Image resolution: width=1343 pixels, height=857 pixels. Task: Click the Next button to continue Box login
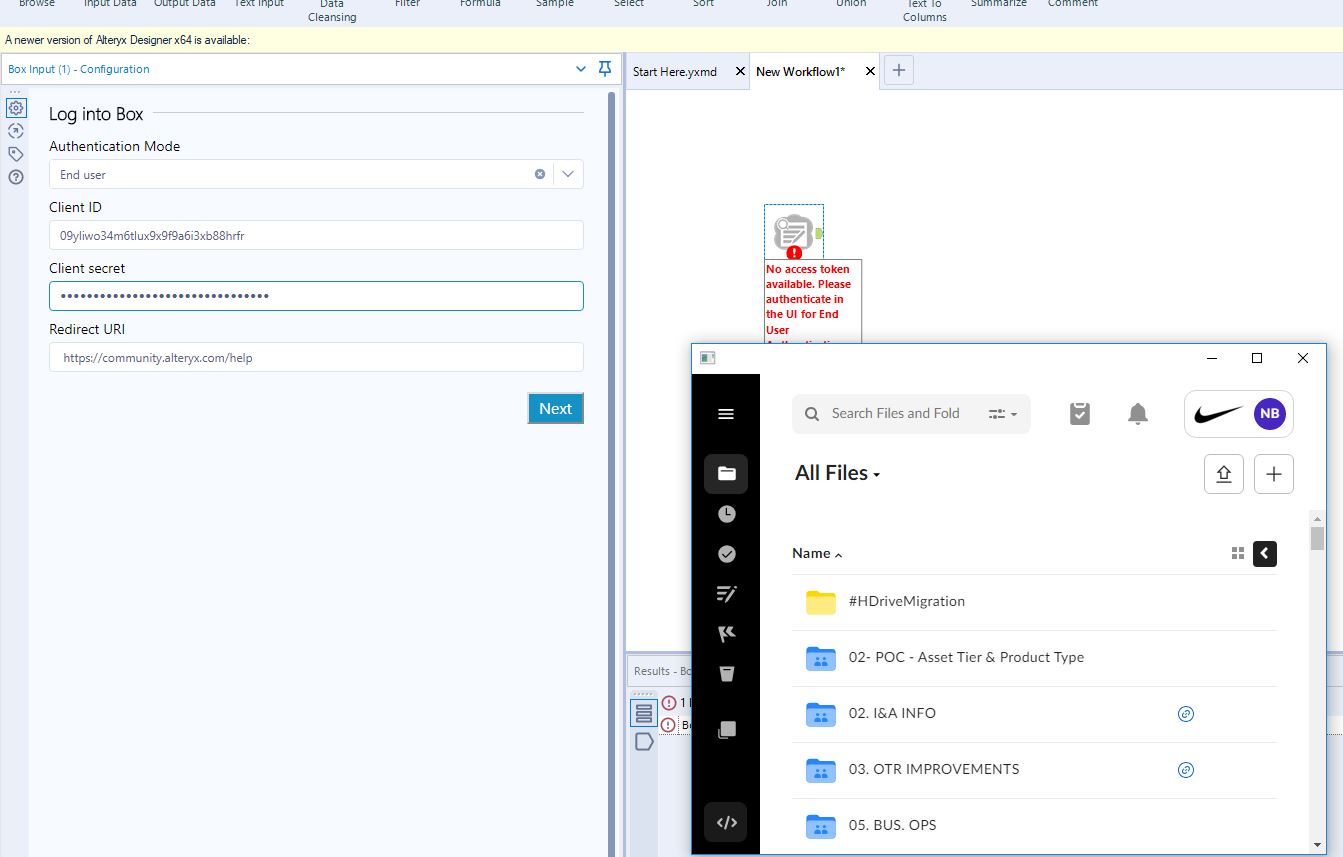pos(555,408)
